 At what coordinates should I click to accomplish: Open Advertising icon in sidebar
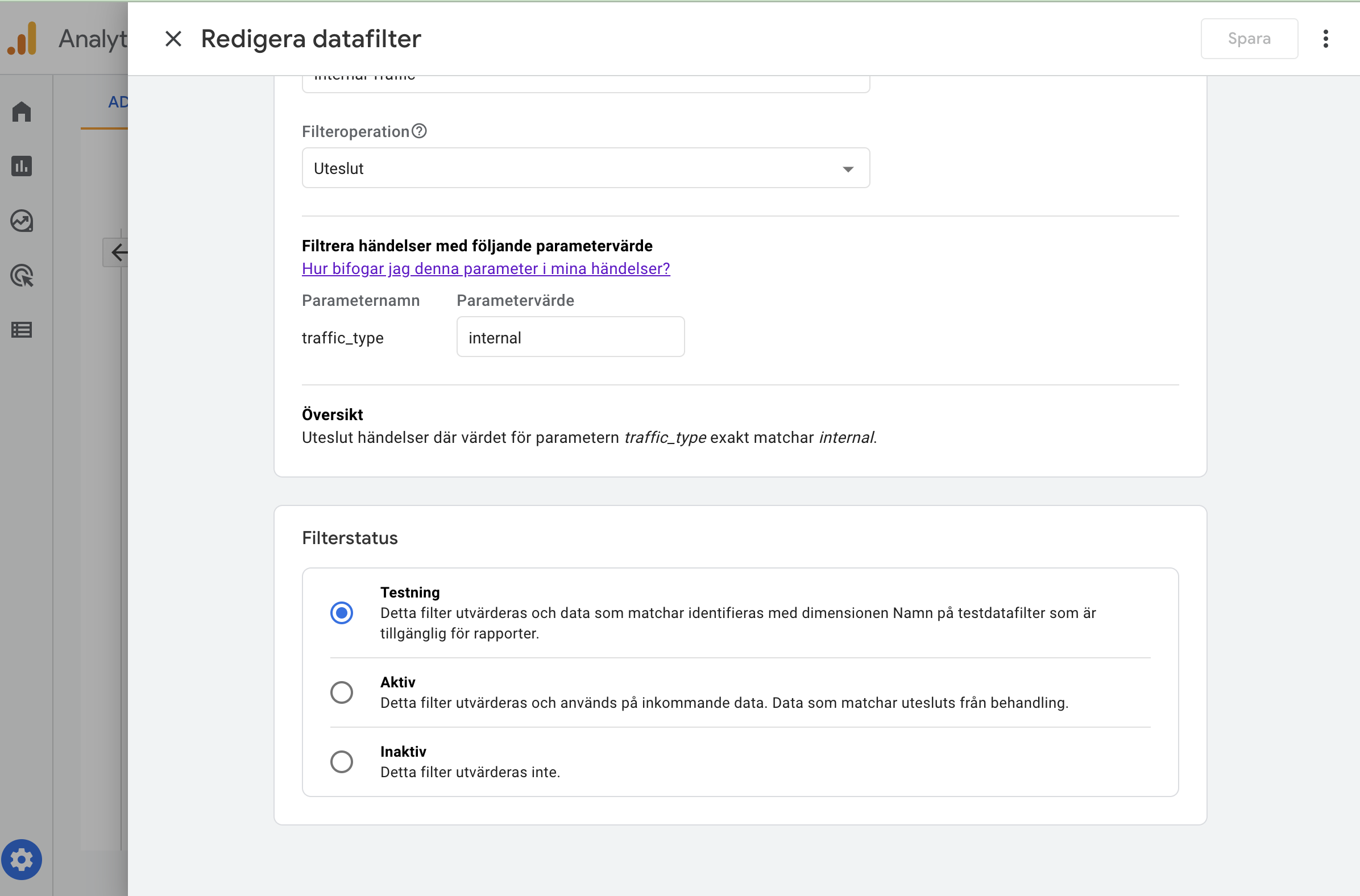point(22,276)
